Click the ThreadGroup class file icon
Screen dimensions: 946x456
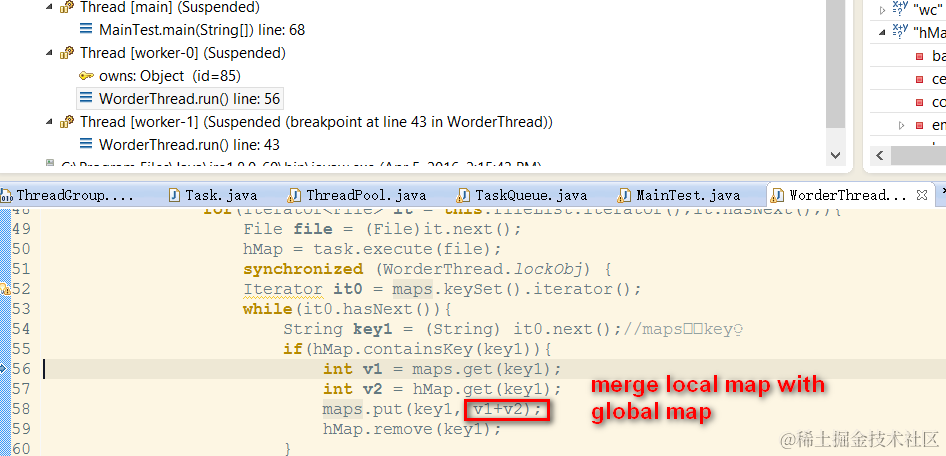pos(7,195)
